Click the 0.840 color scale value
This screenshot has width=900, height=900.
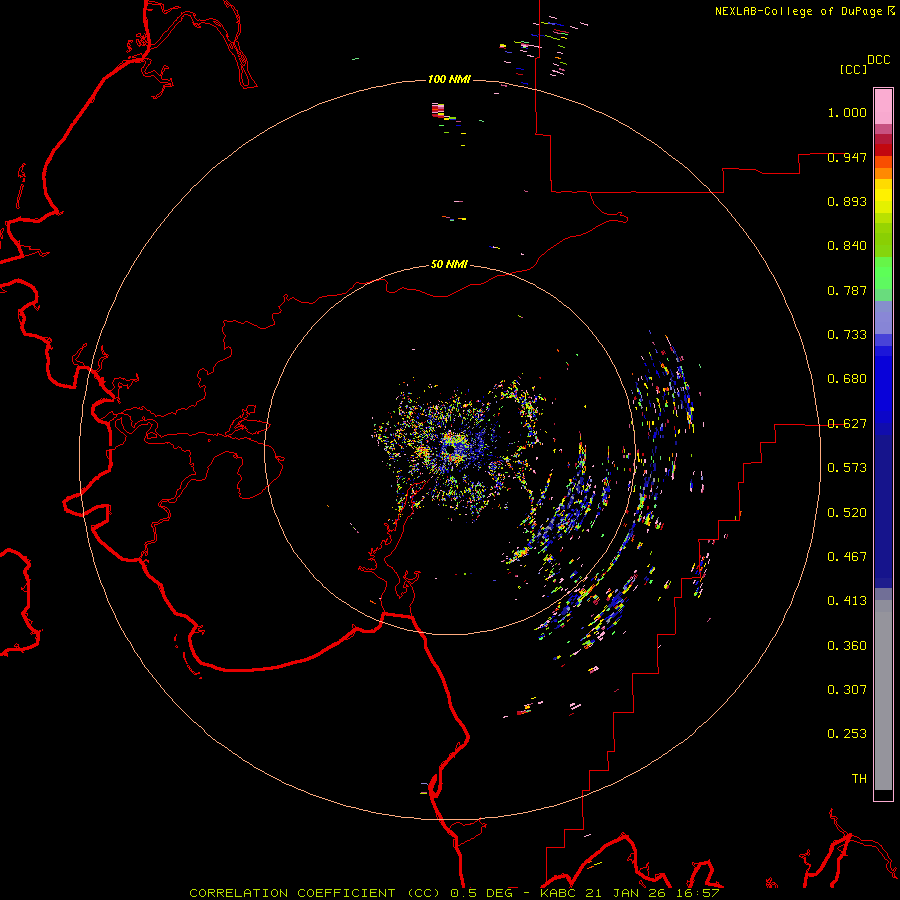[x=847, y=246]
